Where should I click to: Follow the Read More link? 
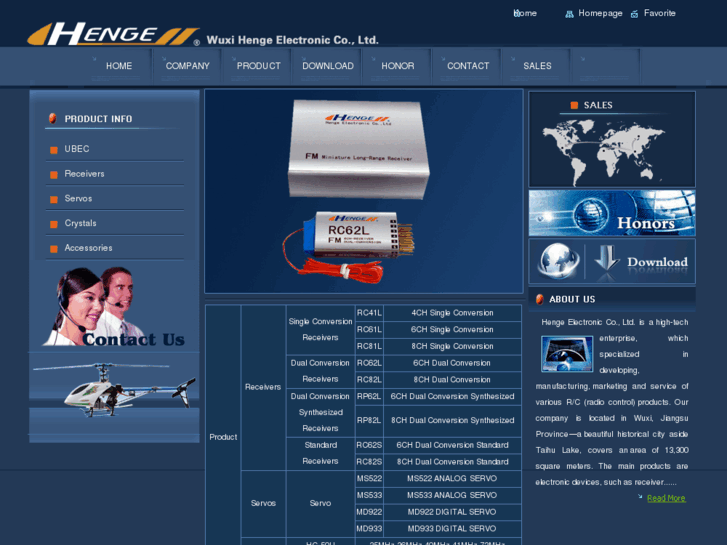point(666,498)
